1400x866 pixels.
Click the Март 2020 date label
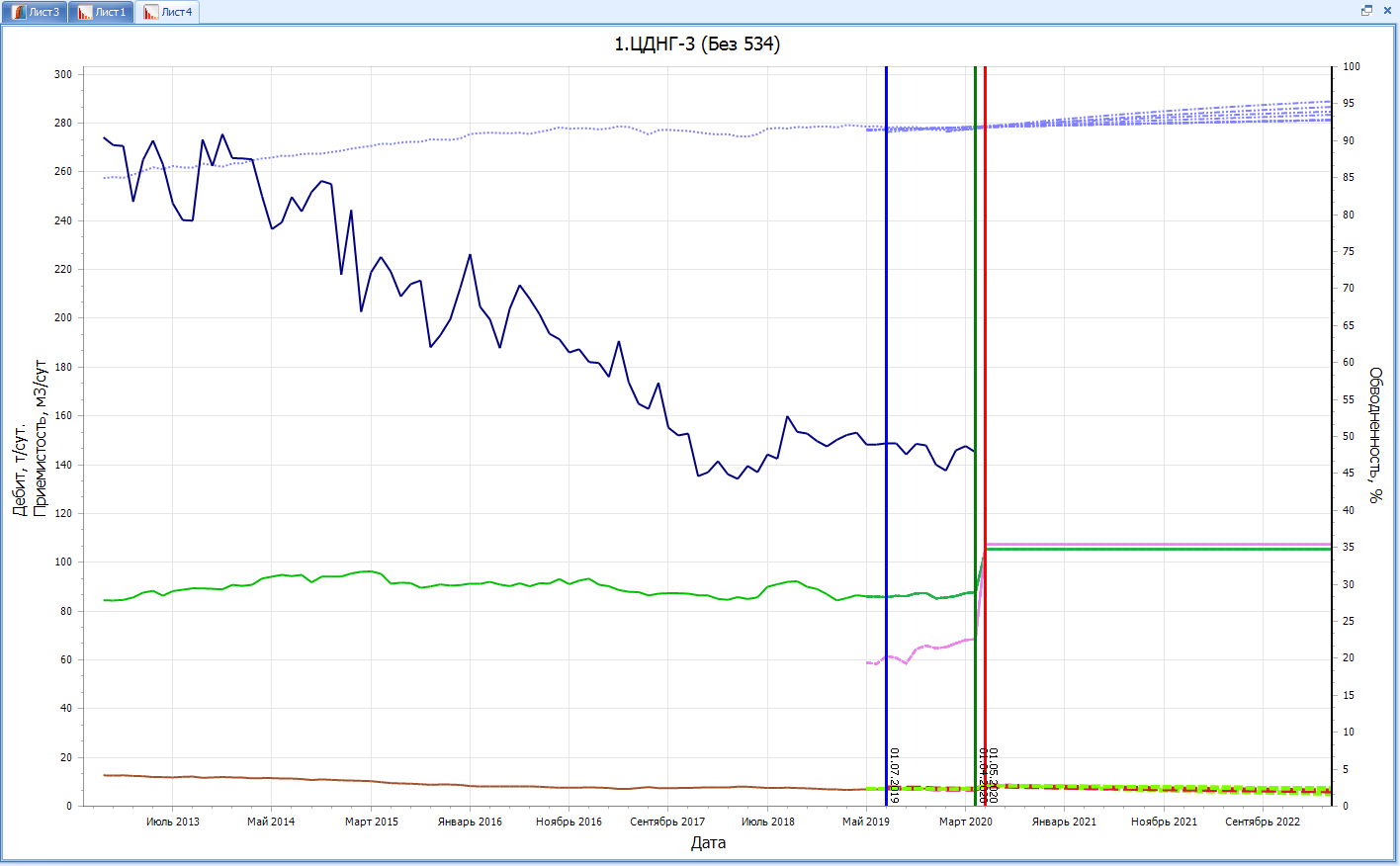pos(966,822)
